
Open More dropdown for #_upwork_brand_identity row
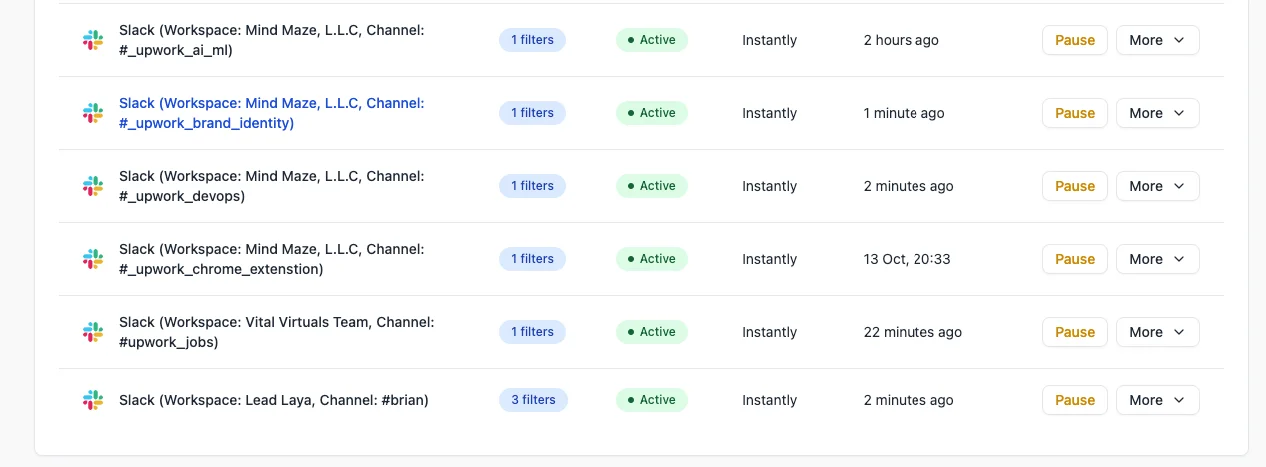[x=1157, y=113]
